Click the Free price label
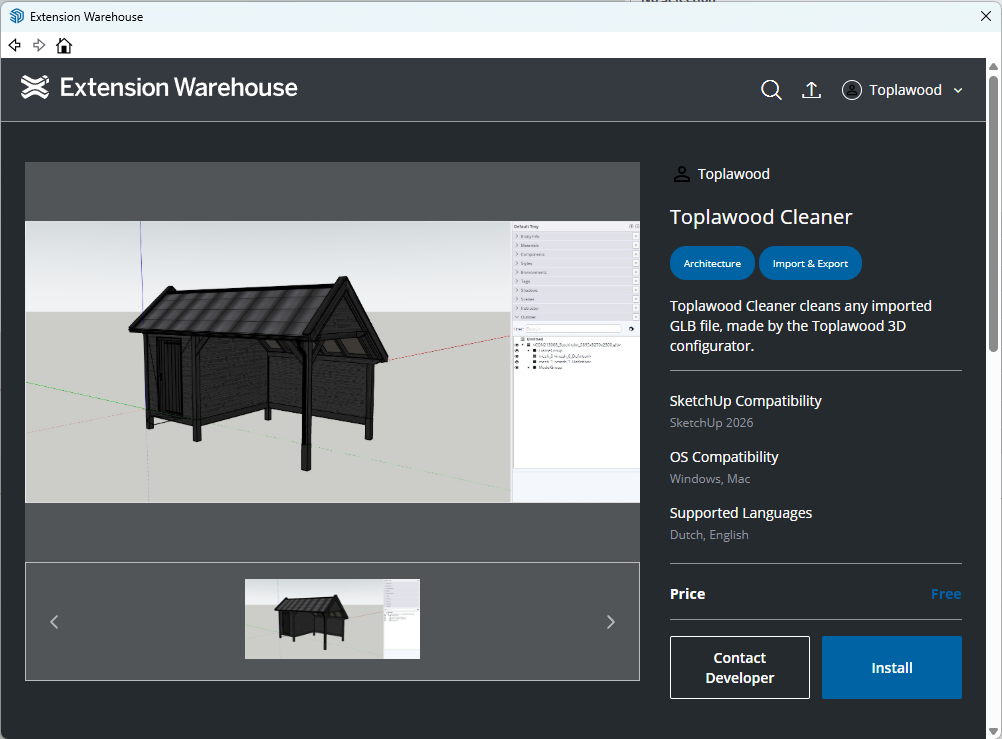Screen dimensions: 1002x739 945,593
